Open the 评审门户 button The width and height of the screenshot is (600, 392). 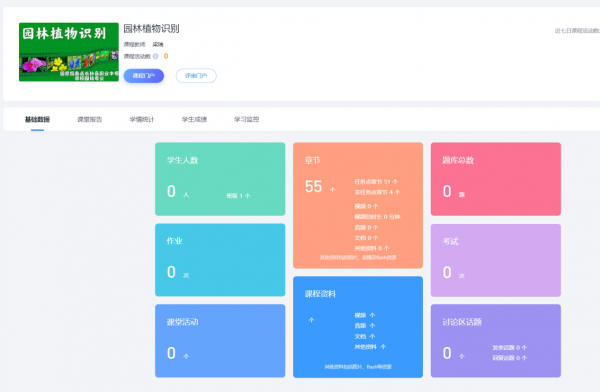[x=196, y=76]
